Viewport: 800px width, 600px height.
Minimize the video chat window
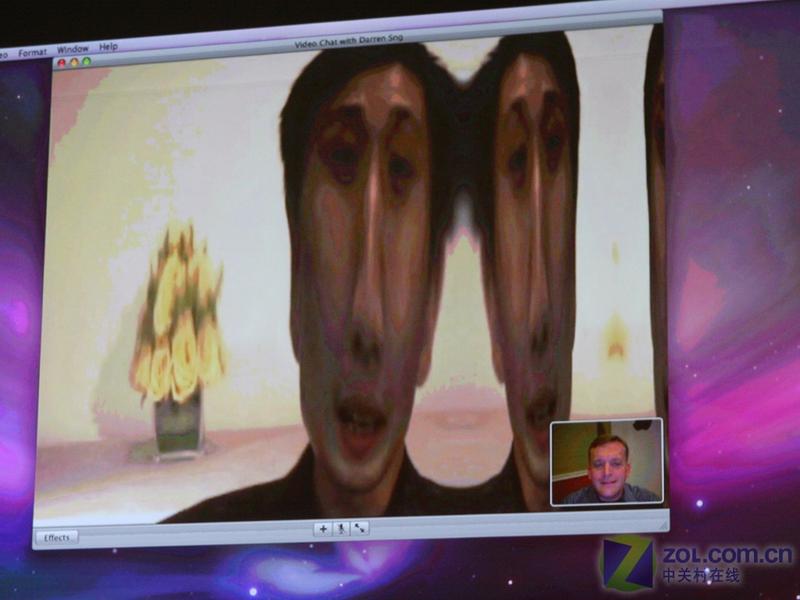coord(74,62)
